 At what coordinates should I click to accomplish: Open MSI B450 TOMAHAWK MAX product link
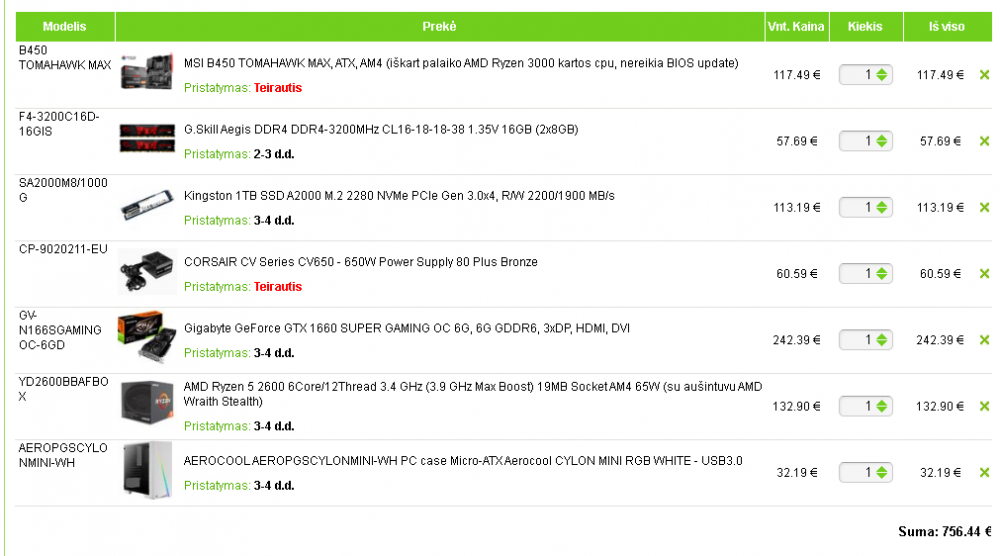point(461,63)
